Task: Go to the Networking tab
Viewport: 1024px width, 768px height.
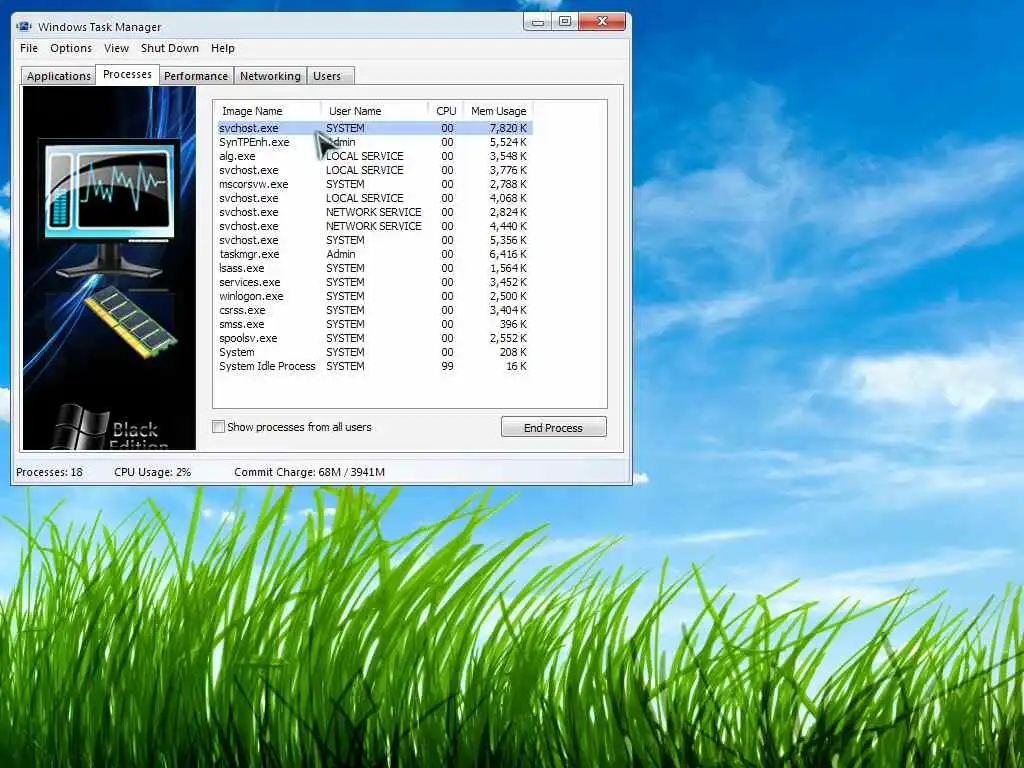Action: pos(270,76)
